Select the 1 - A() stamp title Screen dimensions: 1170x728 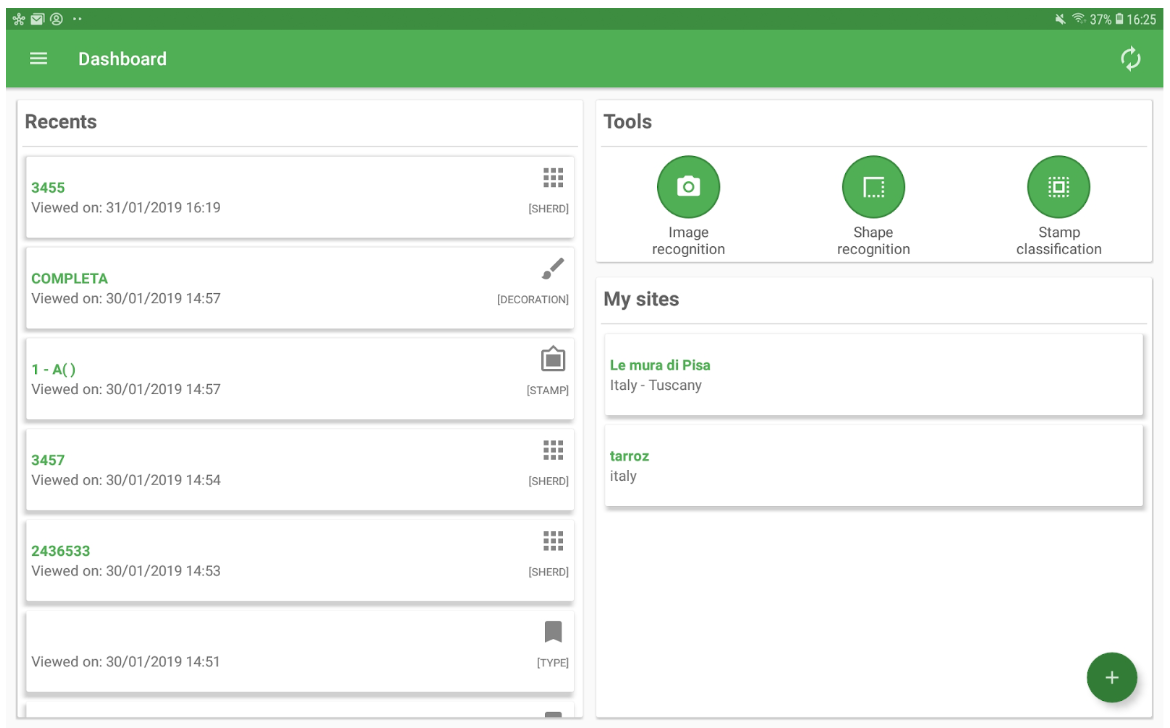click(x=53, y=370)
